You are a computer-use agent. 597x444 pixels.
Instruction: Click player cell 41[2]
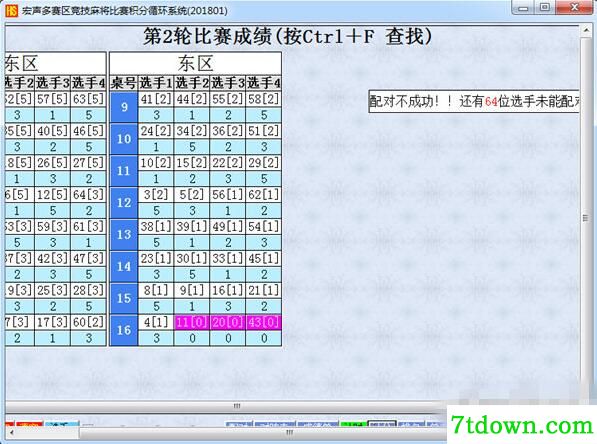click(x=156, y=99)
